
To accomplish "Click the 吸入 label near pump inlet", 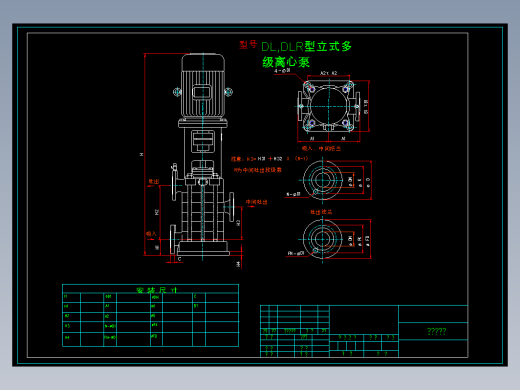I will (151, 234).
